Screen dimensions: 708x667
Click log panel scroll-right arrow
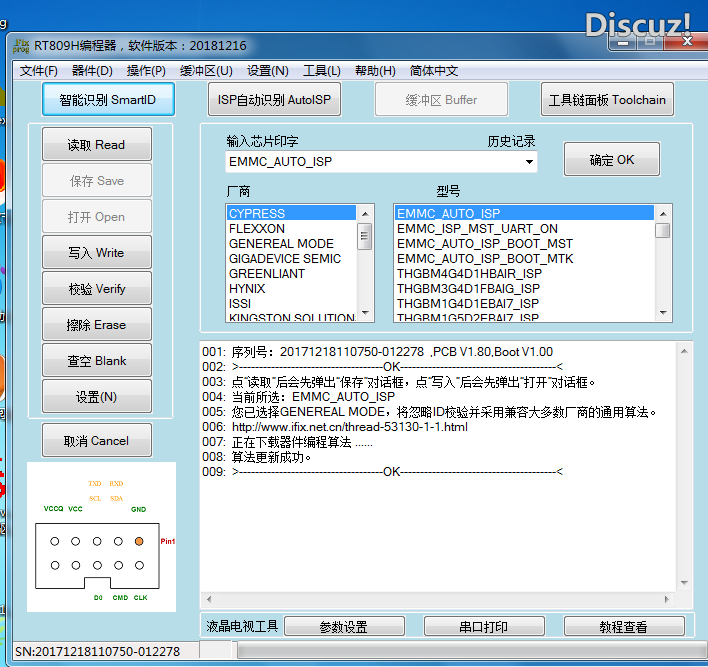click(667, 599)
